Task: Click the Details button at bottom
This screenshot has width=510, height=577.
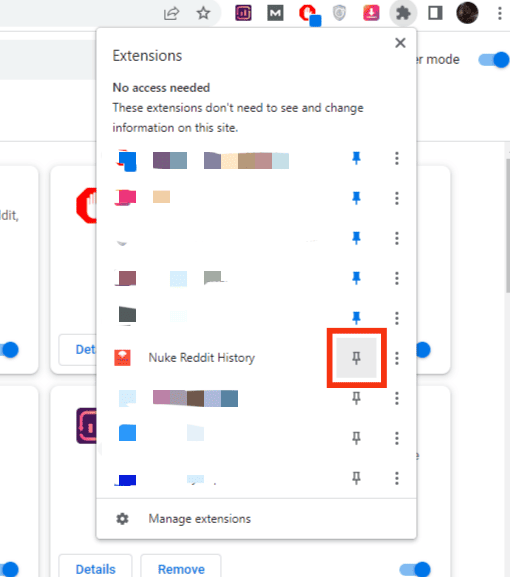Action: click(95, 569)
